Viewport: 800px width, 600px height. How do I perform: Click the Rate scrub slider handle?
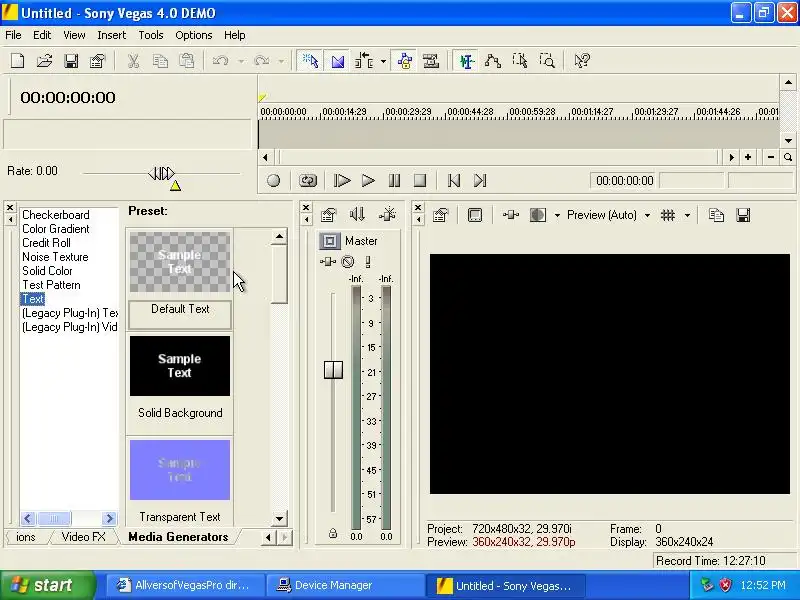click(x=162, y=174)
